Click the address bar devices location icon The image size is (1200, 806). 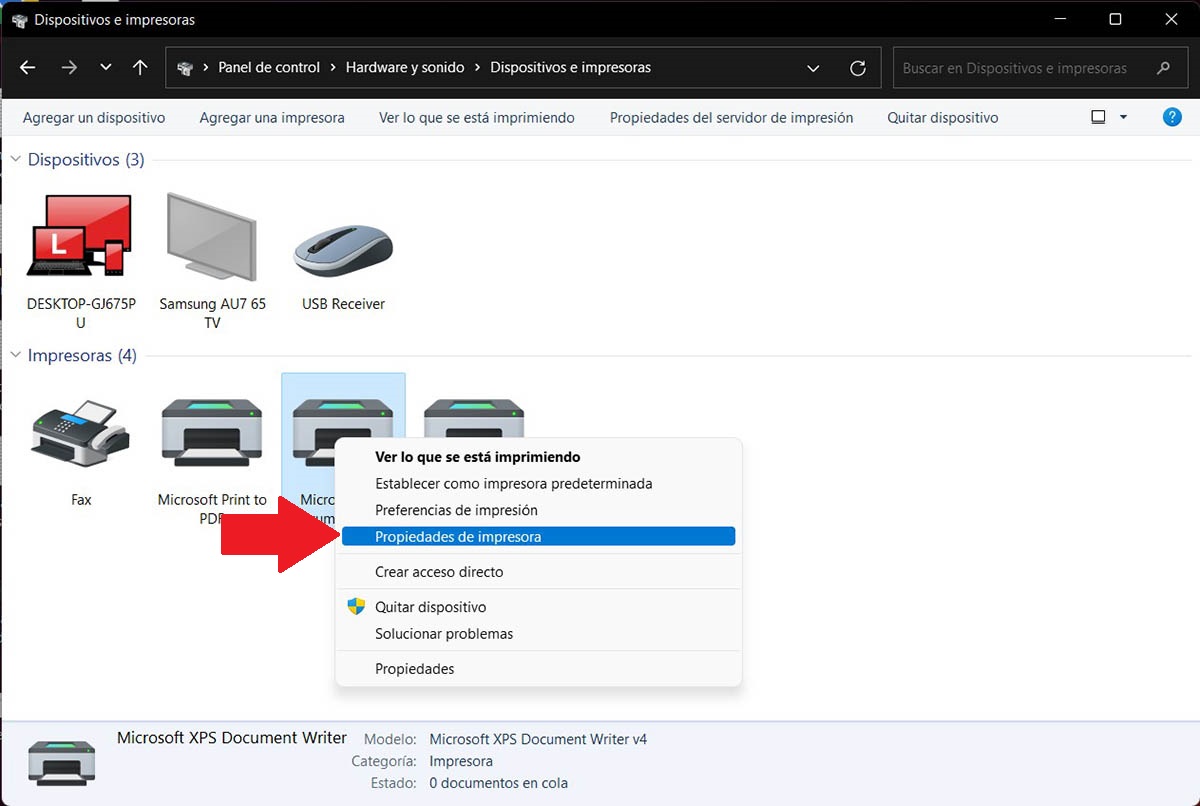[x=184, y=68]
